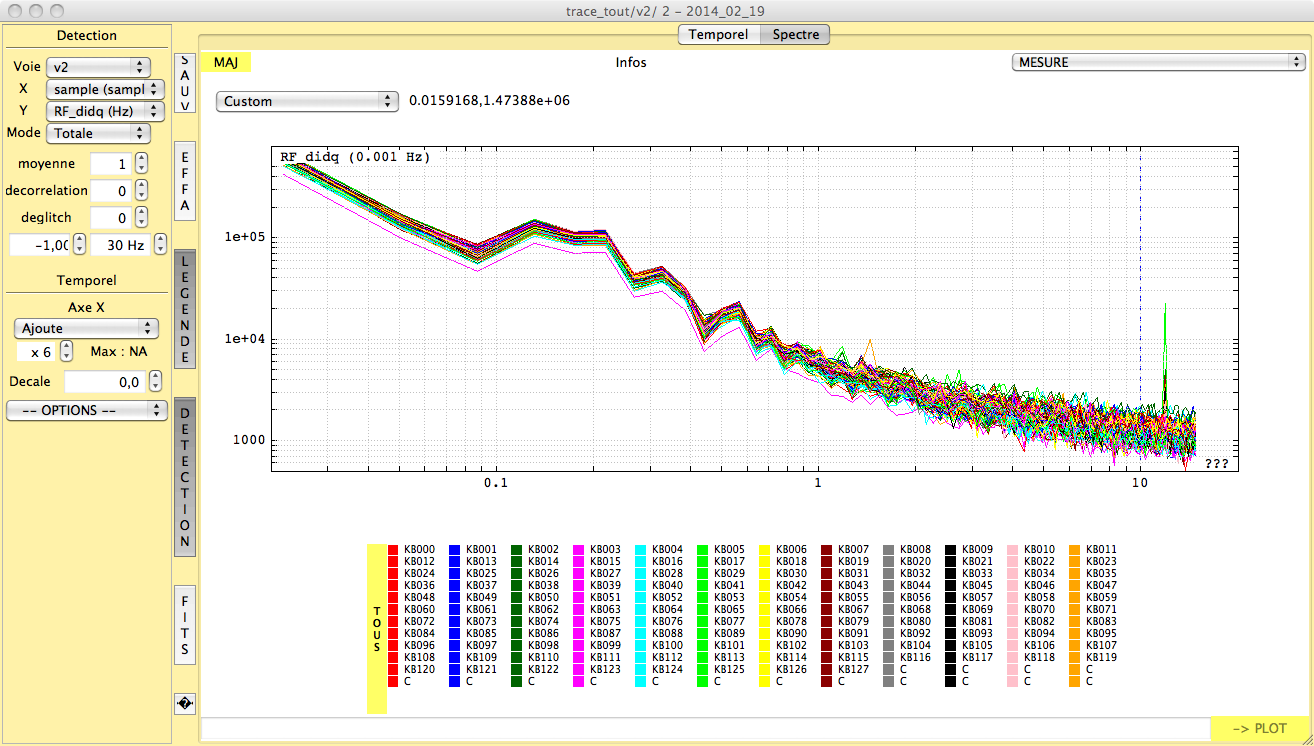Click the MAJ button
The image size is (1314, 746).
pyautogui.click(x=226, y=62)
